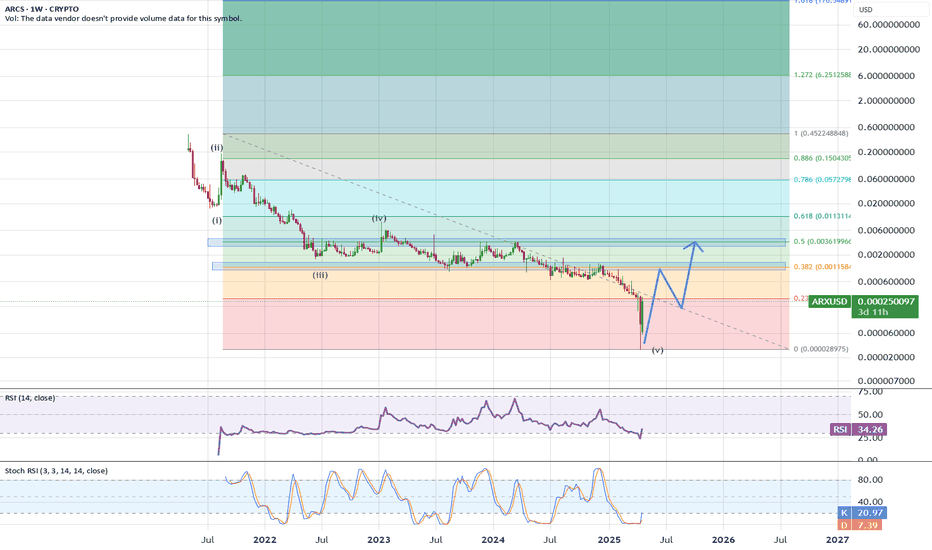Click the 0.600000000 price axis label
Screen dimensions: 932x550
point(886,127)
